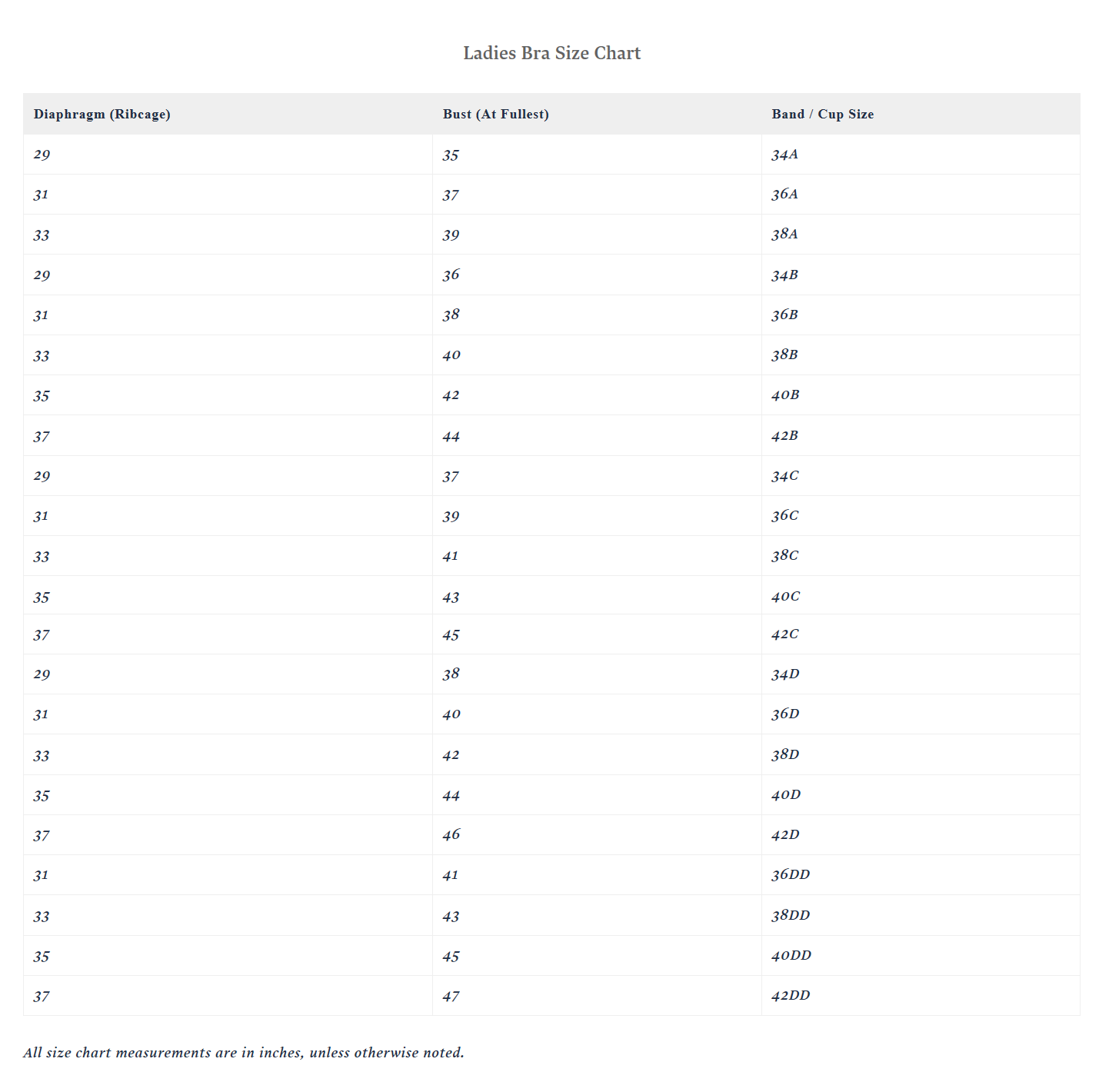Click the 38C band size cell

tap(921, 556)
